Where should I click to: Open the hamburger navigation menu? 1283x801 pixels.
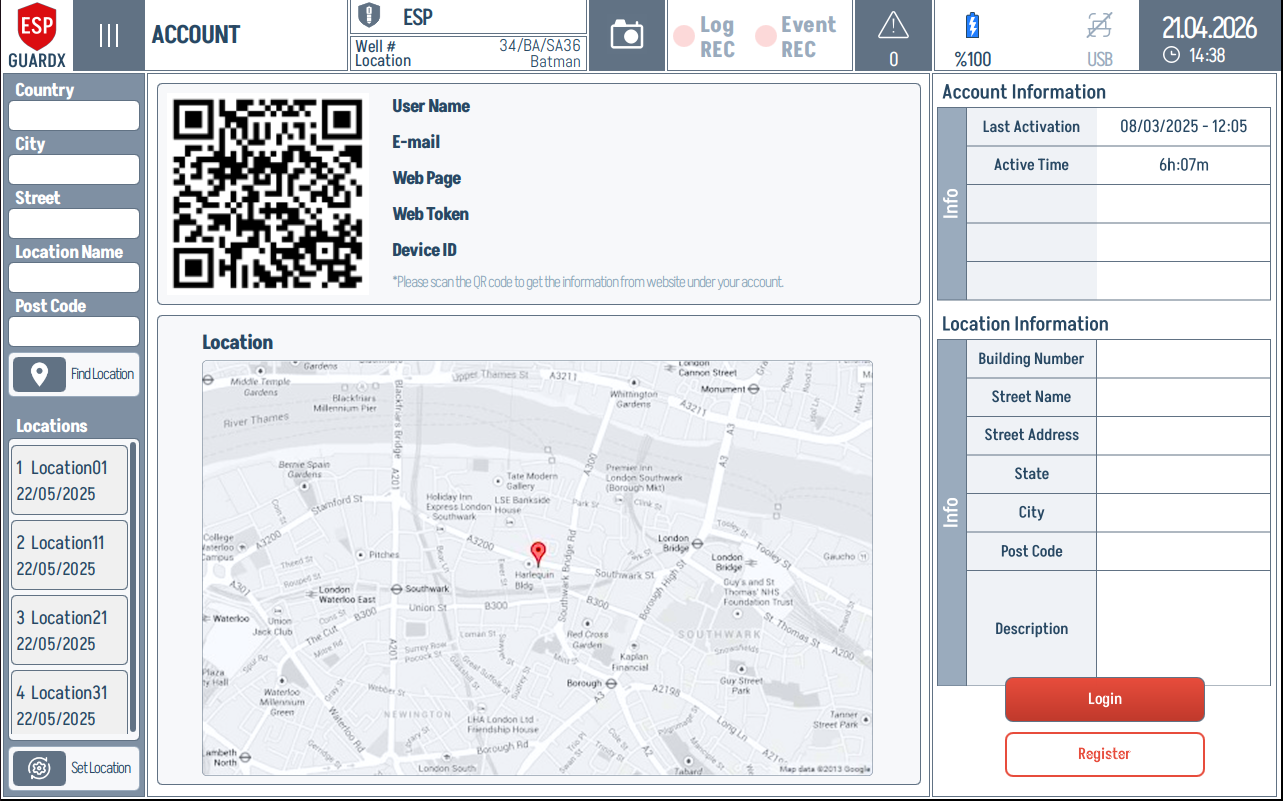click(x=107, y=35)
